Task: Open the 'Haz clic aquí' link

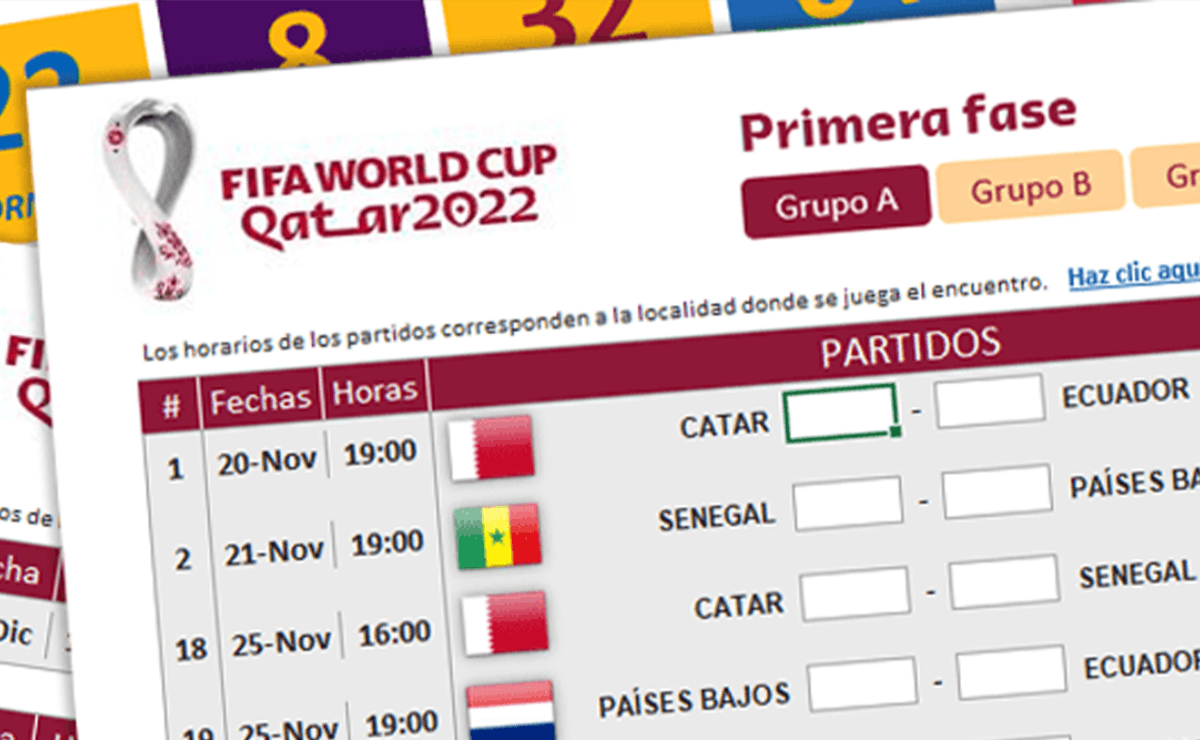Action: coord(1134,273)
